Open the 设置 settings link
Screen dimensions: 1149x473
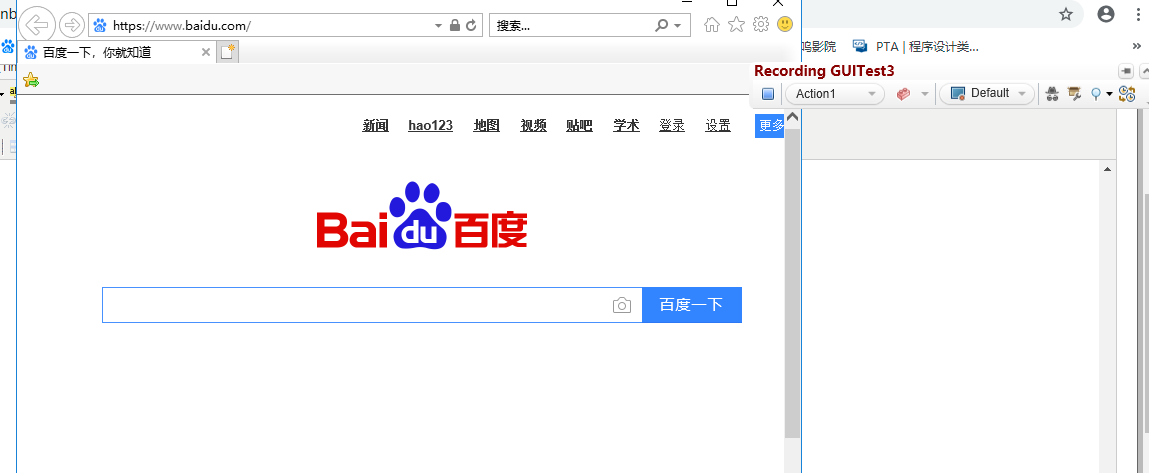tap(718, 125)
